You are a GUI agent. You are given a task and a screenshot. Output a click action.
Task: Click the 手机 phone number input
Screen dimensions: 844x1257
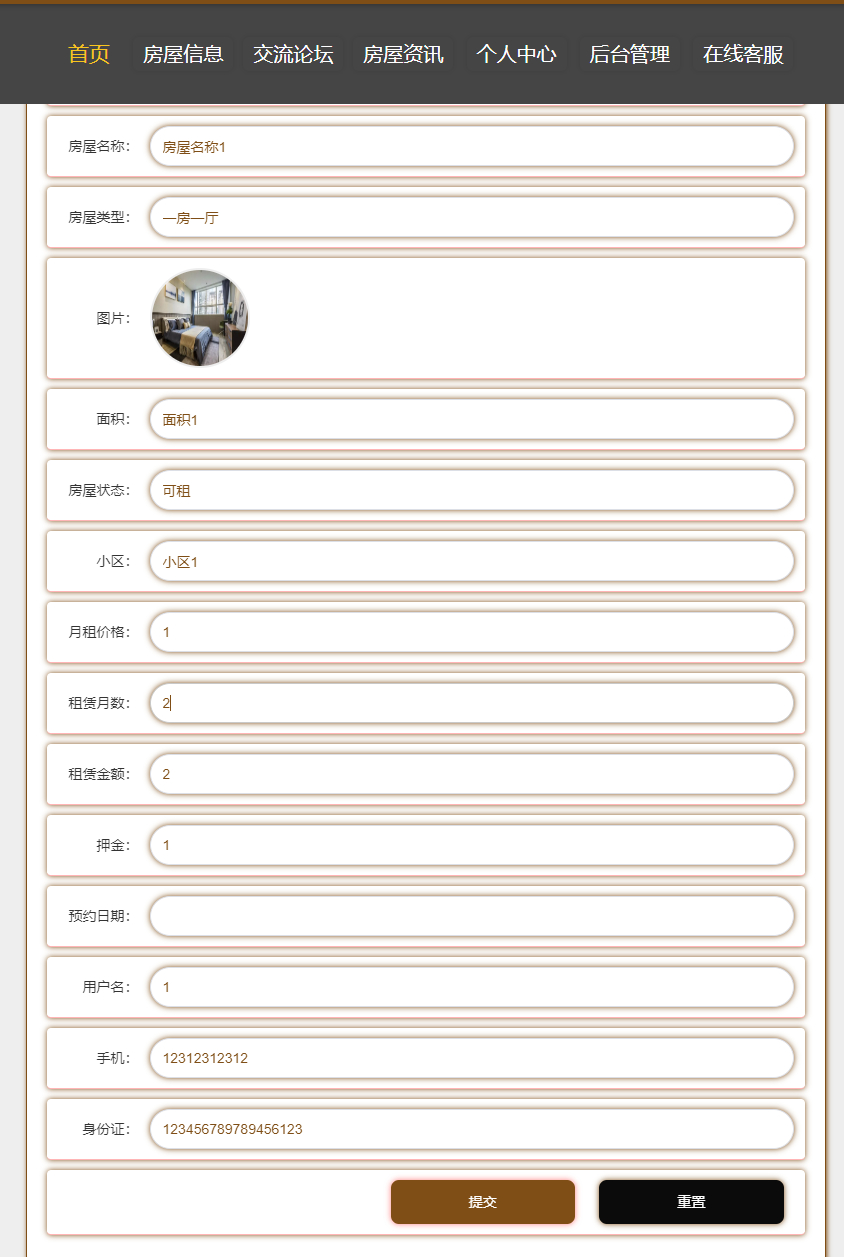pos(470,1057)
